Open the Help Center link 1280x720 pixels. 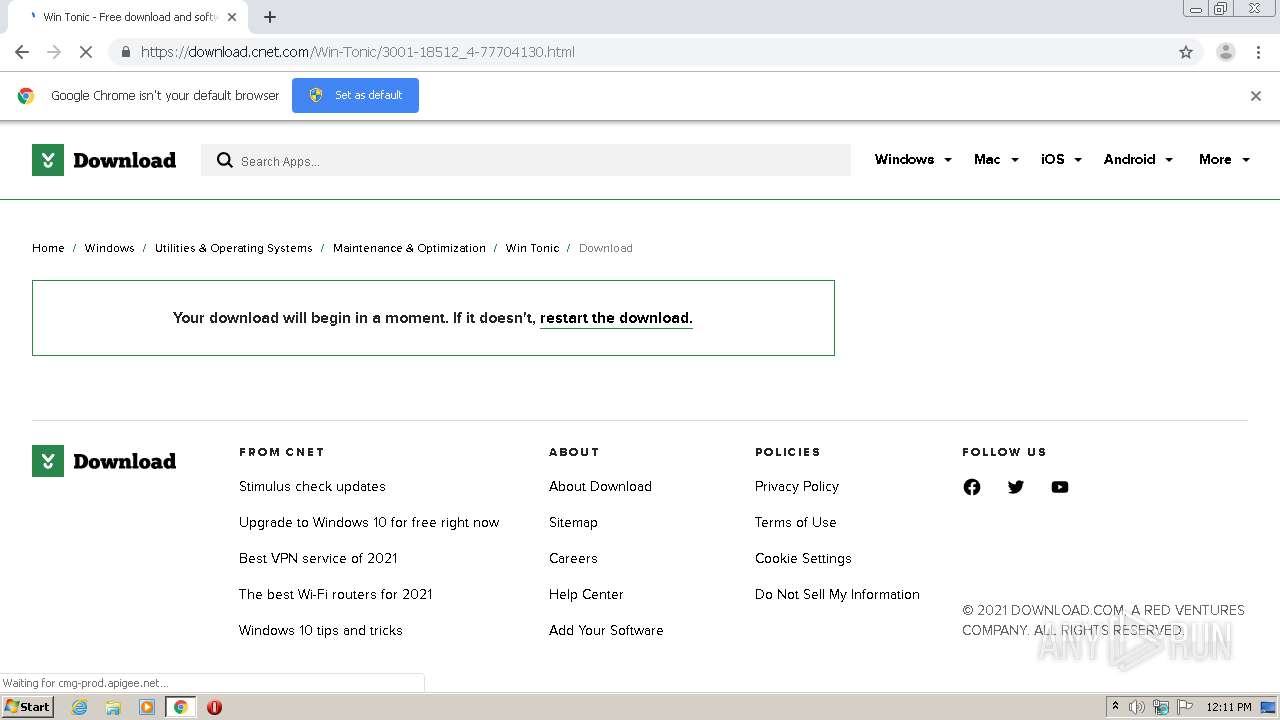click(x=586, y=594)
